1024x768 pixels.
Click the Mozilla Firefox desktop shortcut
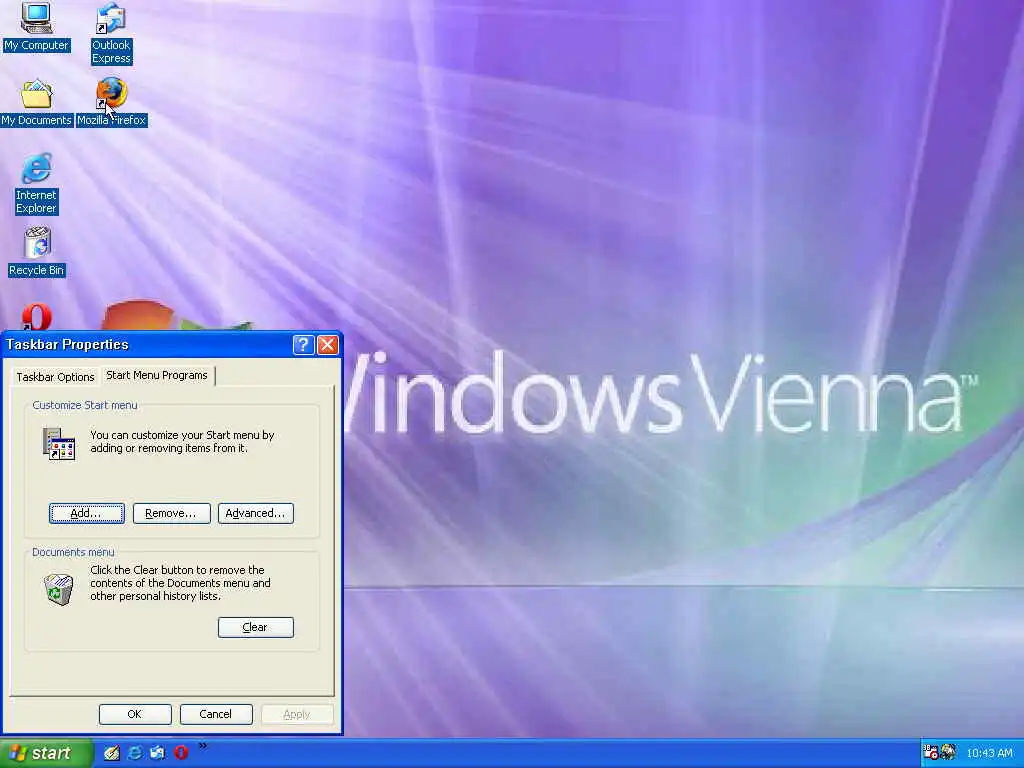(112, 102)
